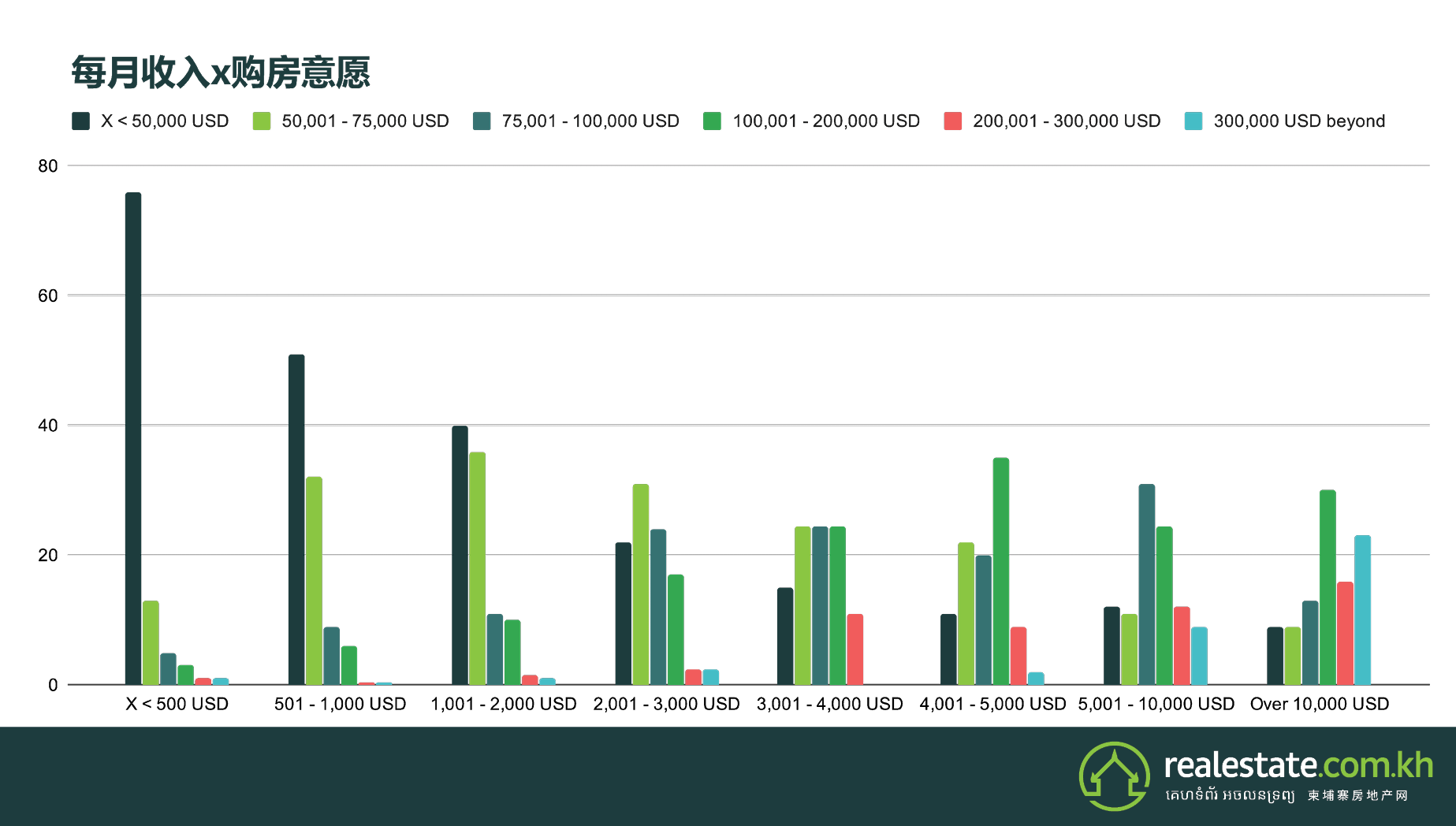Click the x-axis label '501 - 1,000 USD'

point(341,704)
